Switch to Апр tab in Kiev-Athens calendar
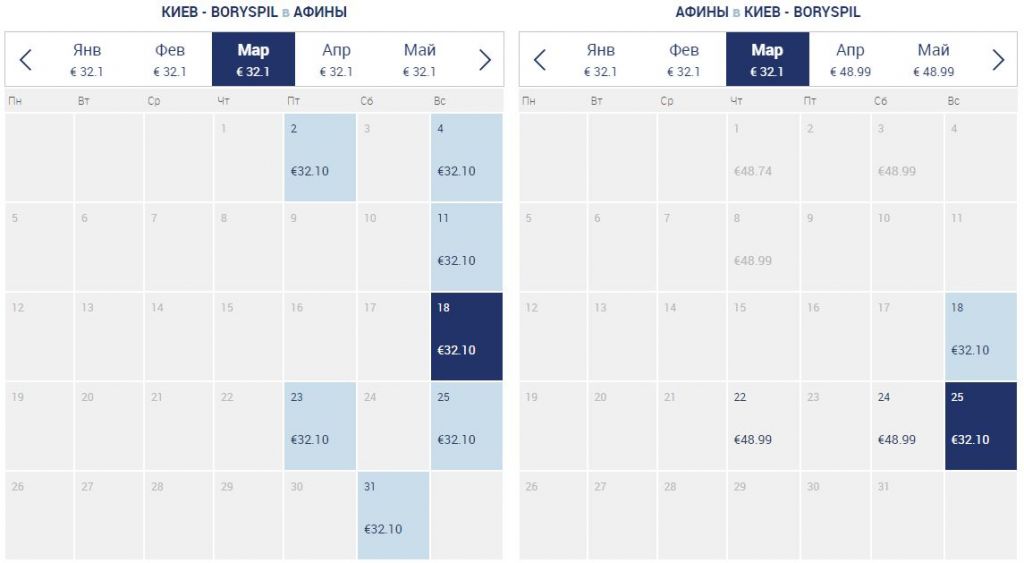This screenshot has width=1024, height=563. click(x=336, y=60)
